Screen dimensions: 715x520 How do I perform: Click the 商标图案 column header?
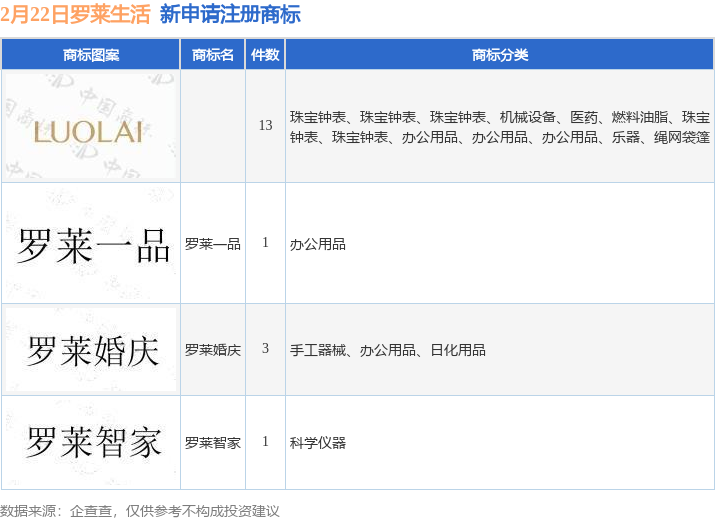coord(91,55)
